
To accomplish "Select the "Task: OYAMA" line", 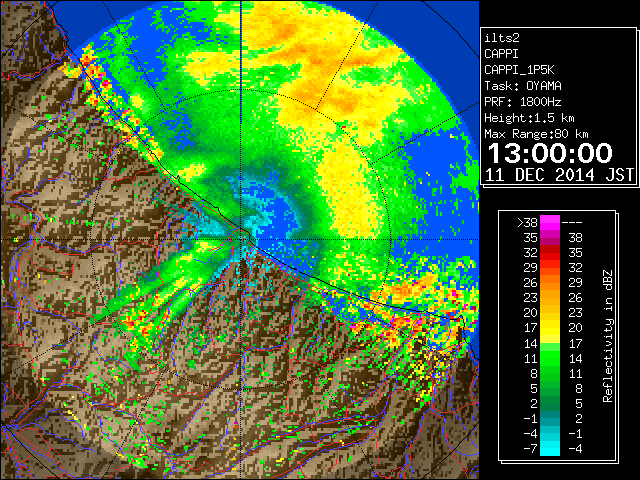I will (523, 86).
